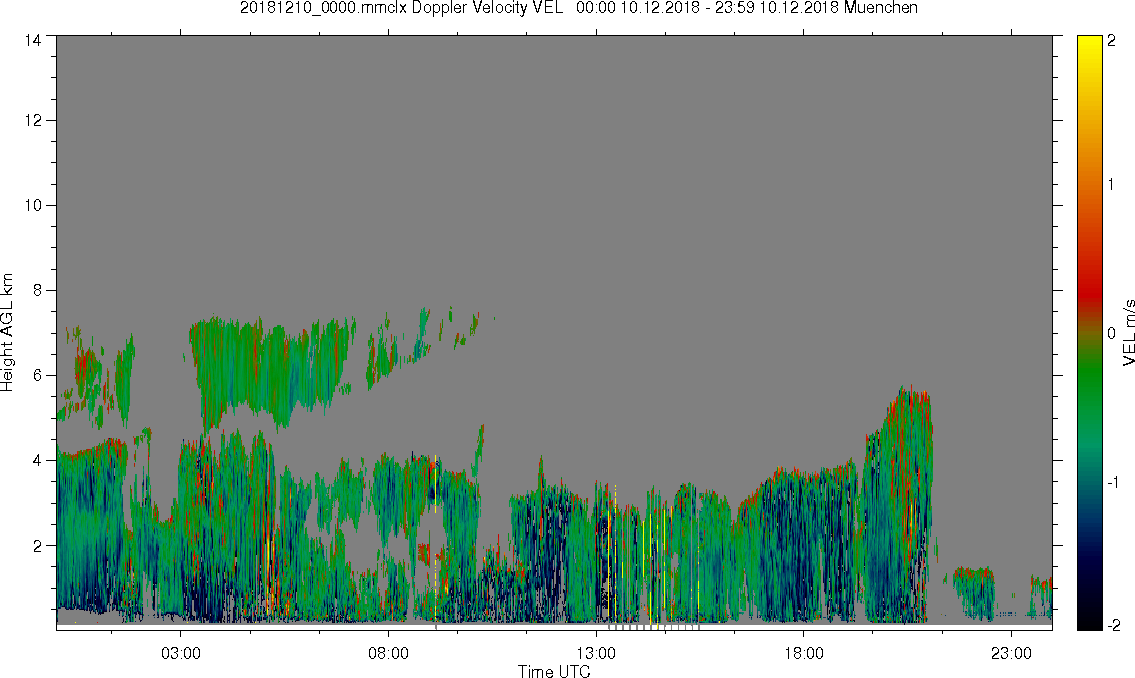Screen dimensions: 1135x678
Task: Click the 'VEL m/s' colorbar label
Action: click(x=1128, y=332)
